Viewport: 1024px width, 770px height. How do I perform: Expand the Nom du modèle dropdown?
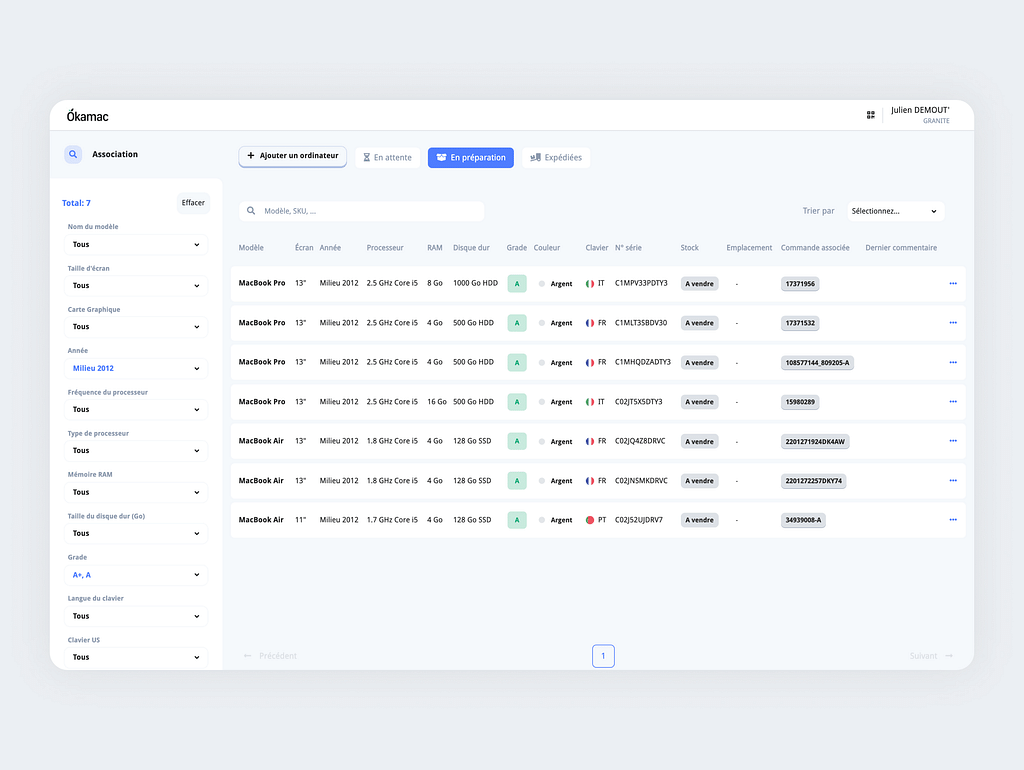[137, 244]
